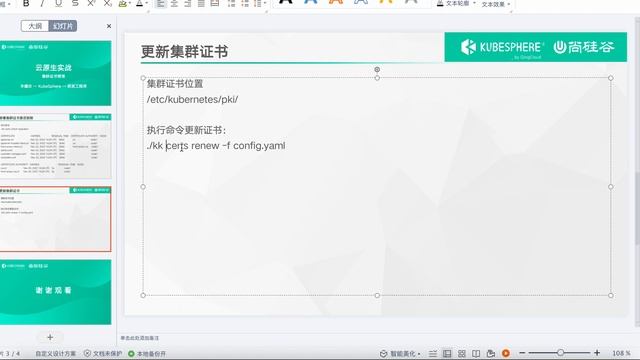
Task: Click the 尚硅谷 logo on slide
Action: tap(584, 47)
